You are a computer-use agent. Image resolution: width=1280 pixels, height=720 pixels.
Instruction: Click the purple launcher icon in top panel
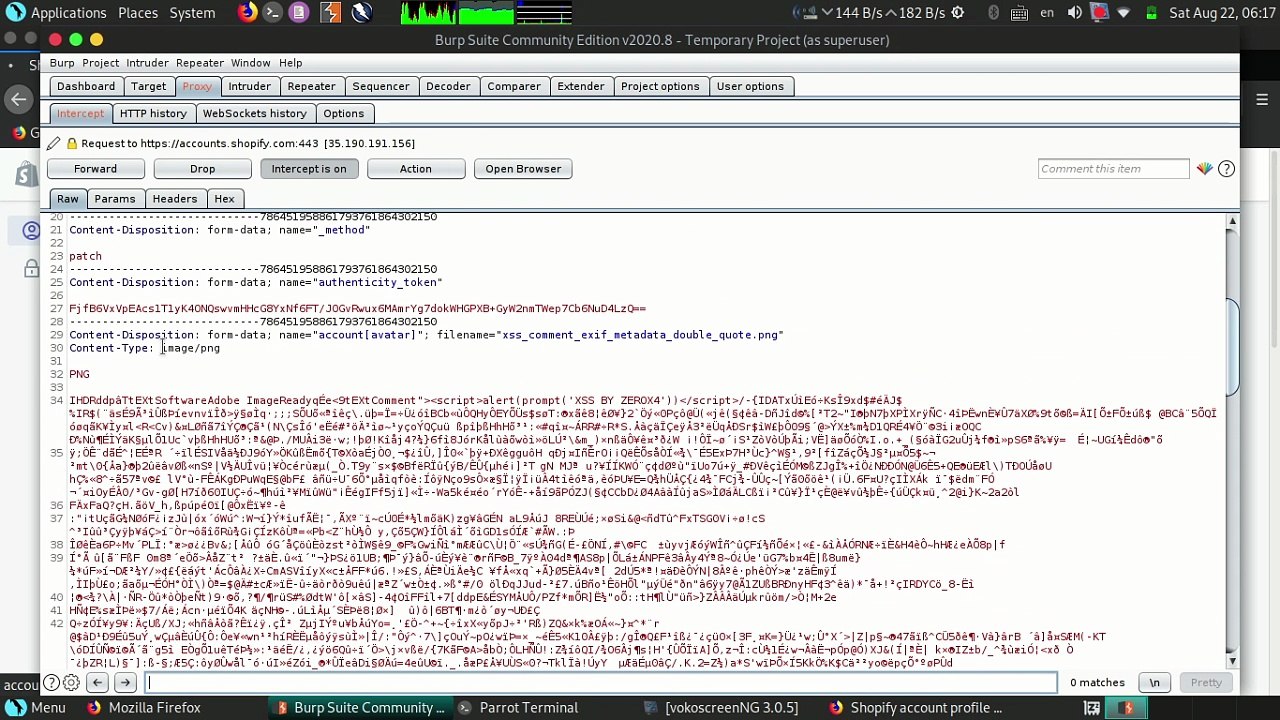pyautogui.click(x=299, y=13)
